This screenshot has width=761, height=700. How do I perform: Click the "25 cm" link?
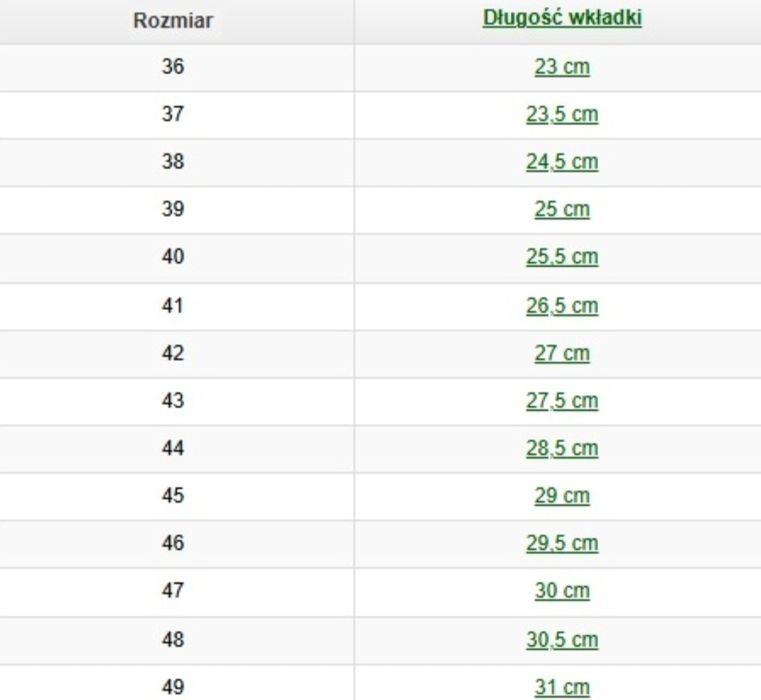coord(561,210)
